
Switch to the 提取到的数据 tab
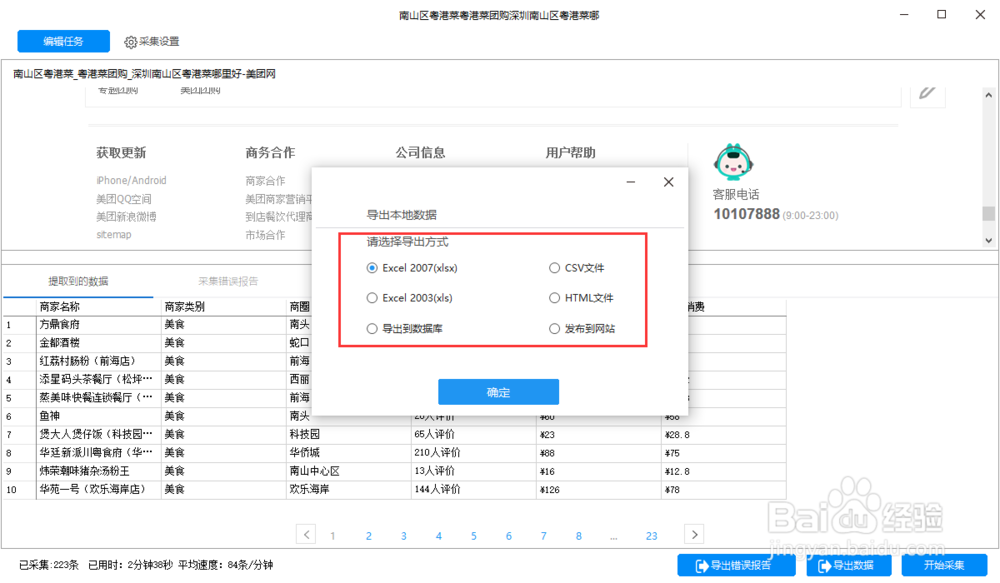(x=78, y=281)
